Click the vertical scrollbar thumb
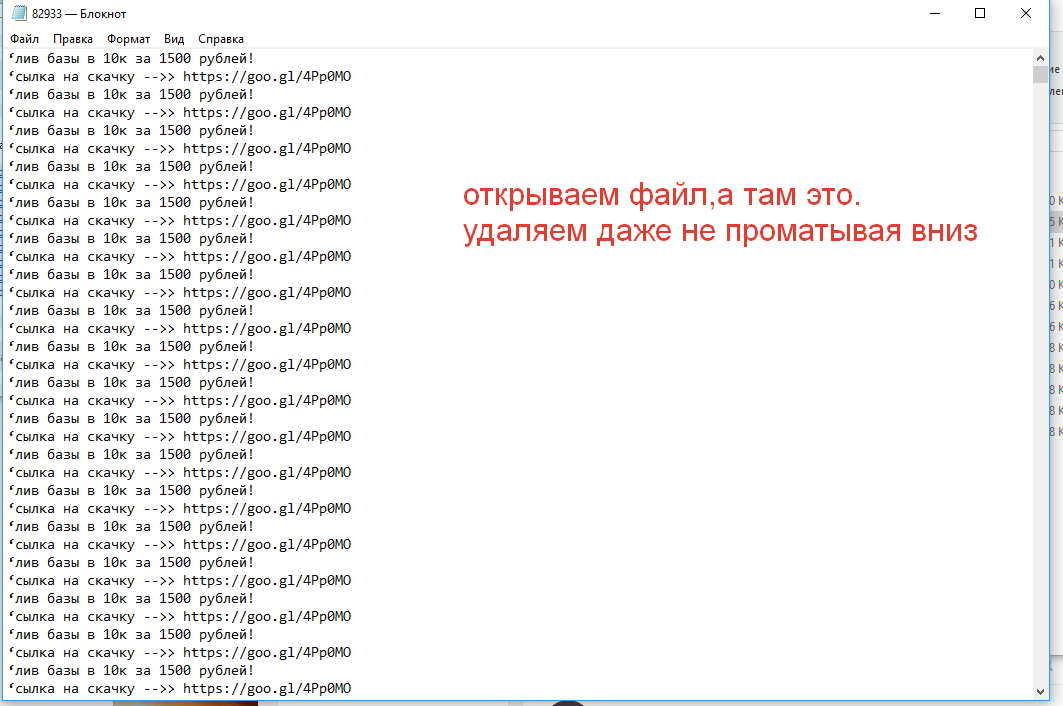 tap(1040, 75)
